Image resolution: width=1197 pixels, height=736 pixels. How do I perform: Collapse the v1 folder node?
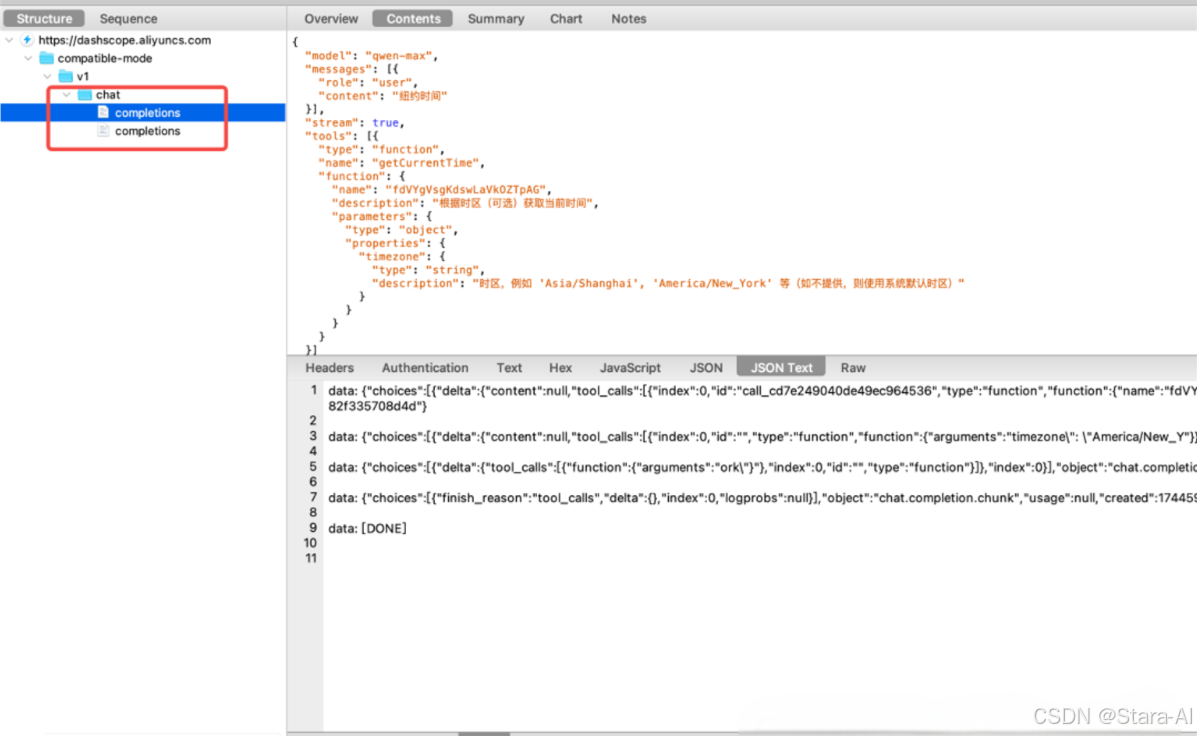(x=47, y=76)
